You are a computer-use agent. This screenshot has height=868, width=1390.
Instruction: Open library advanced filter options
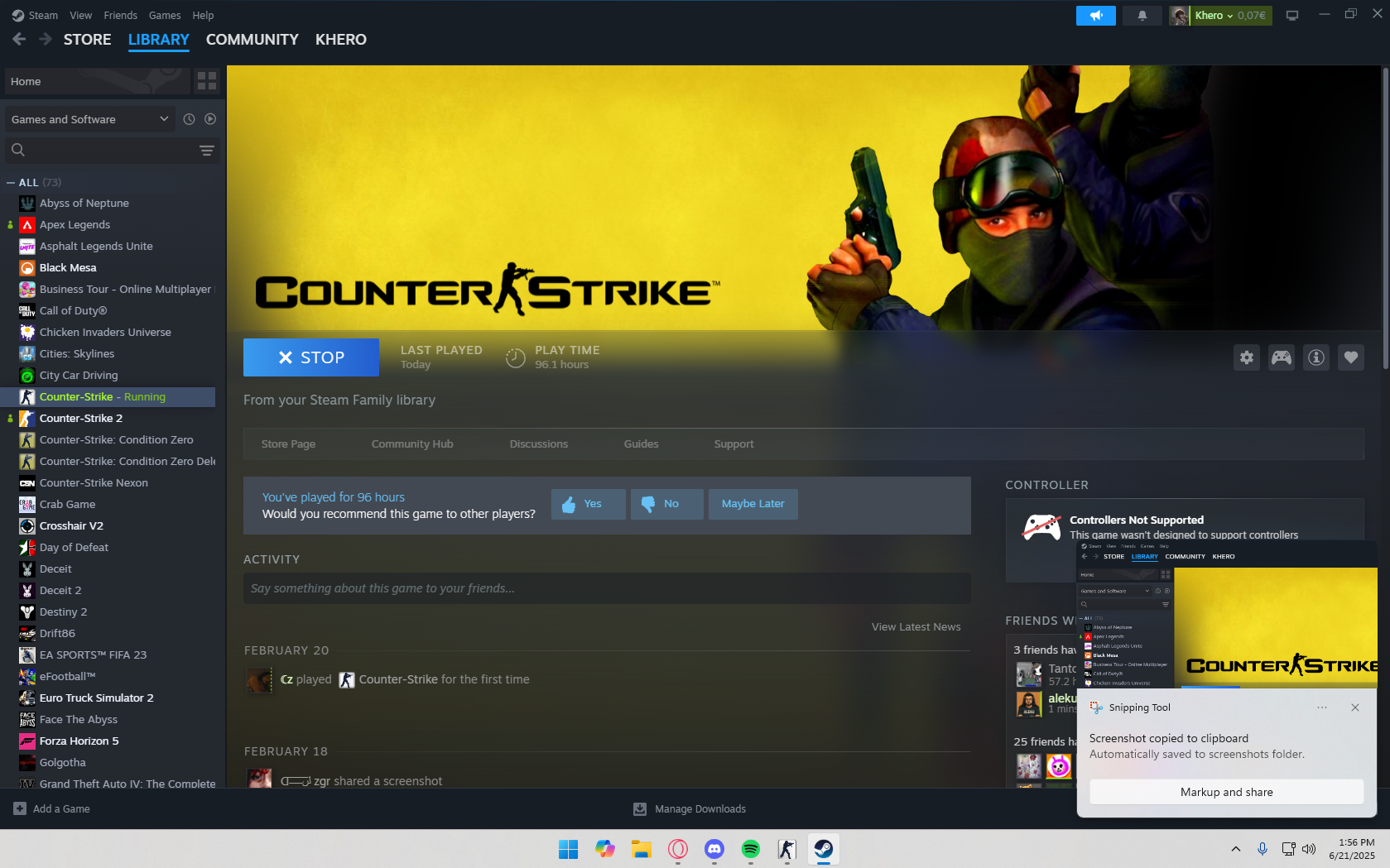[207, 150]
